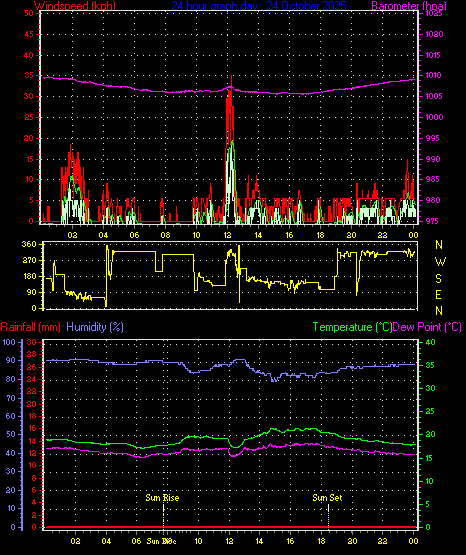This screenshot has height=555, width=466.
Task: Select the 100 value on humidity axis
Action: [9, 342]
